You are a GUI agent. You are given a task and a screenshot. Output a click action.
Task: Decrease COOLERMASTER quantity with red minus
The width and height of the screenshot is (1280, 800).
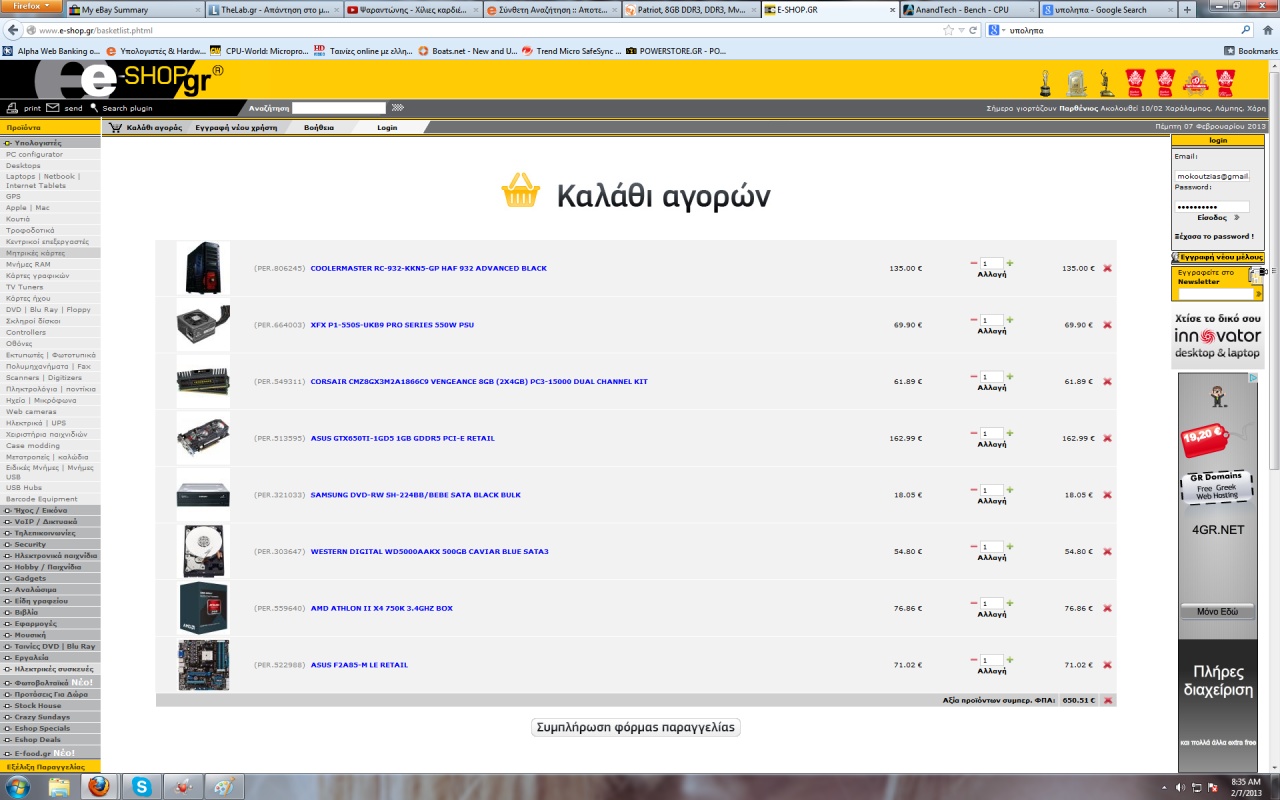point(974,263)
